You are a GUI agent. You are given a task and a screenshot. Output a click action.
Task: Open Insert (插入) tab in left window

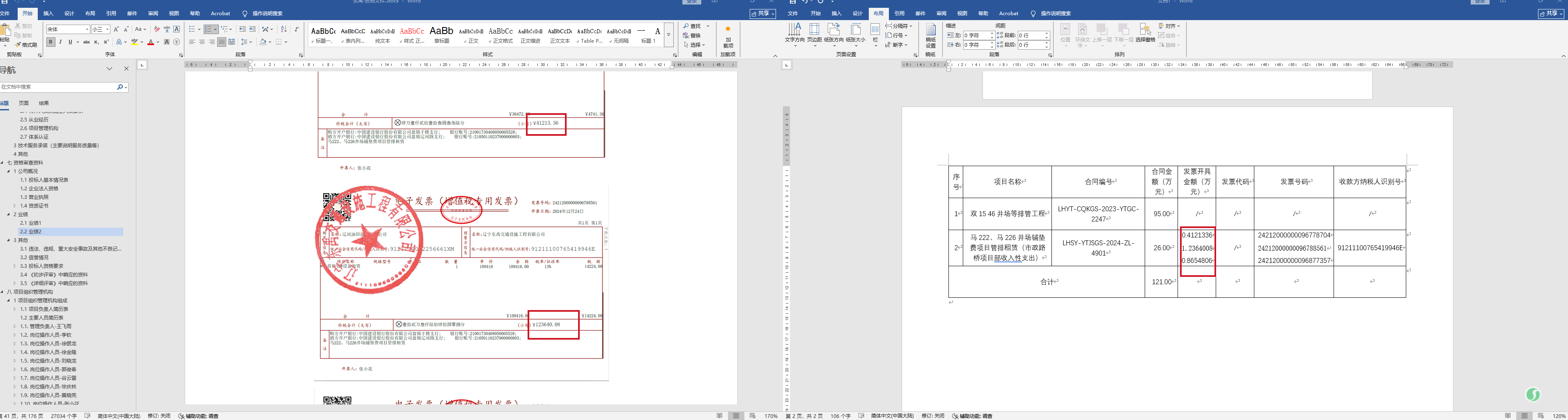click(48, 14)
